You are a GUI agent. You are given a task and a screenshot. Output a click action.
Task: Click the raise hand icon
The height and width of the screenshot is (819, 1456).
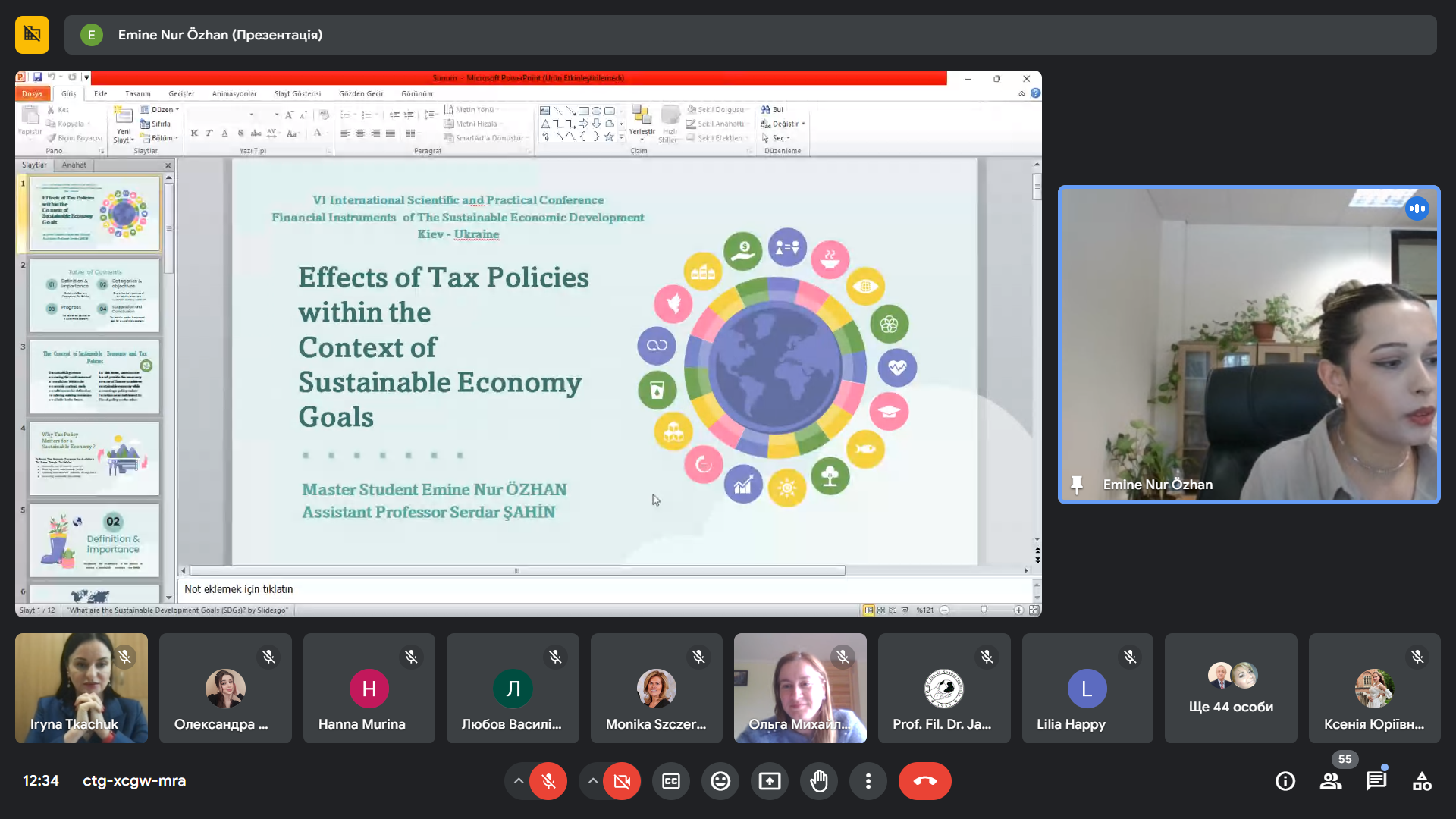coord(819,781)
